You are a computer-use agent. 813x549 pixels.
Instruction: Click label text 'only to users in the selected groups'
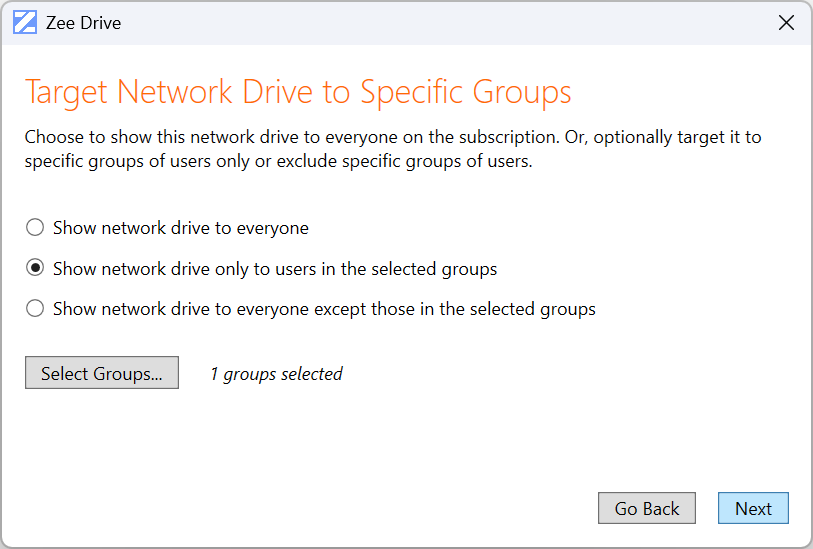pyautogui.click(x=274, y=269)
